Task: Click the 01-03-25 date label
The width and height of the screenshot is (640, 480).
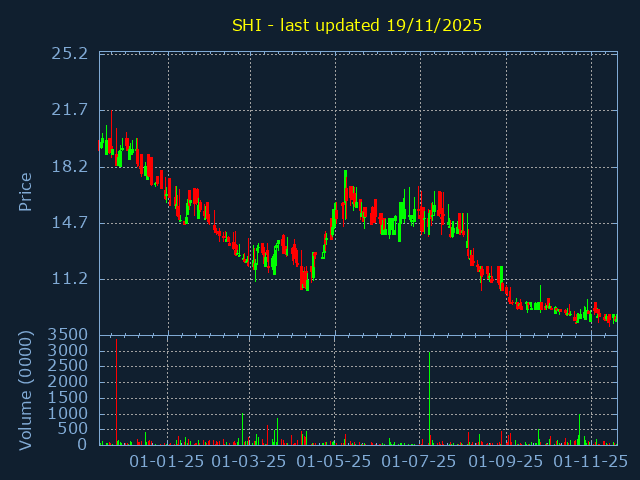Action: click(250, 462)
